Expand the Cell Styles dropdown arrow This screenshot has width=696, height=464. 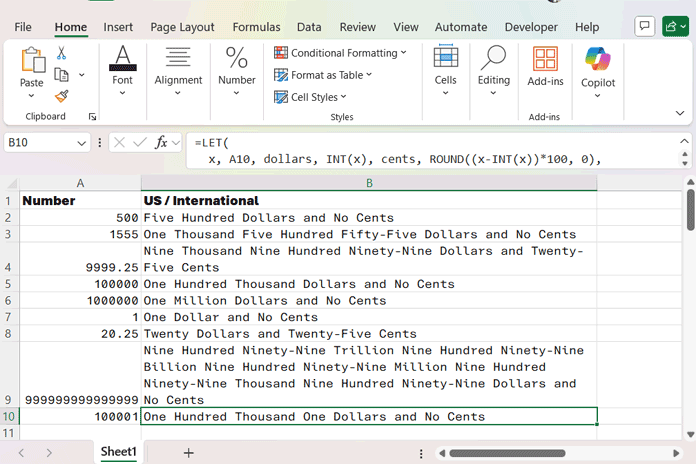click(x=344, y=97)
